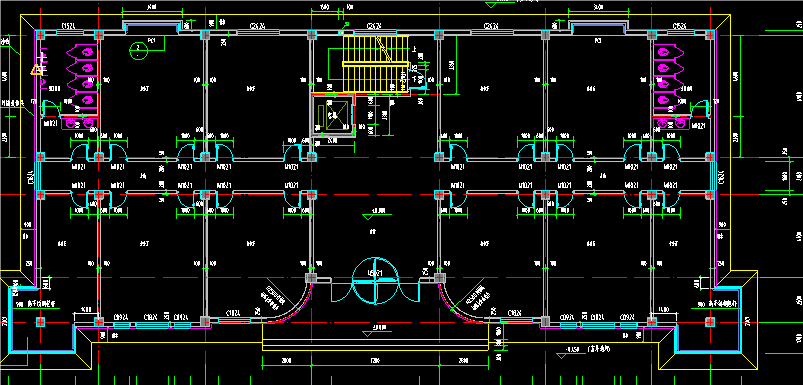Select the window at left end of corridor
The width and height of the screenshot is (803, 385).
(37, 176)
